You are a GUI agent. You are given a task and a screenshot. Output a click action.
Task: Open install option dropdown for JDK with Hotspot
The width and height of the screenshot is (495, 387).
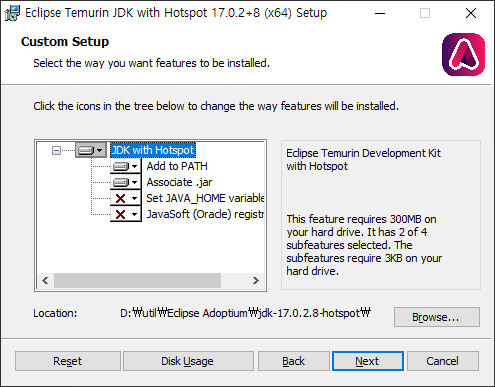point(90,150)
